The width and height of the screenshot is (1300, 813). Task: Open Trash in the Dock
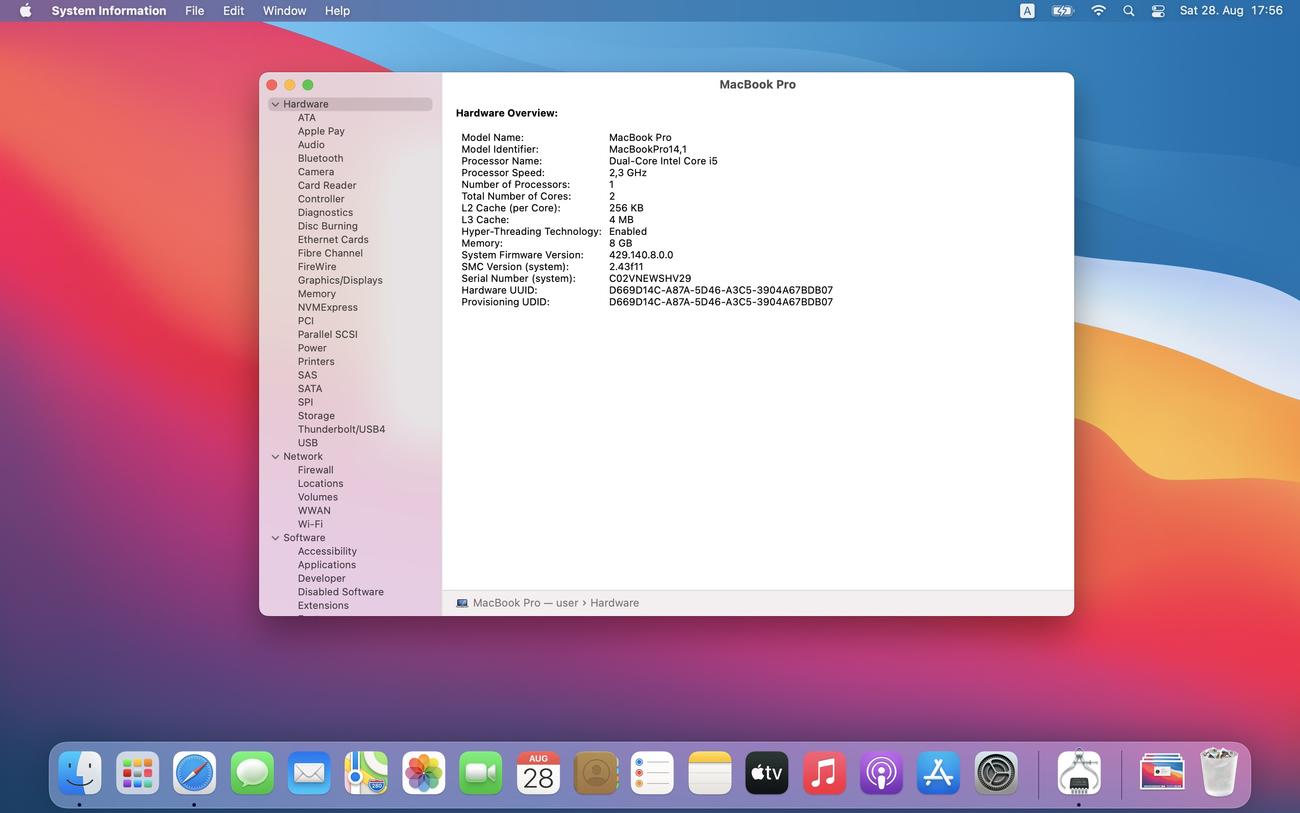point(1219,773)
